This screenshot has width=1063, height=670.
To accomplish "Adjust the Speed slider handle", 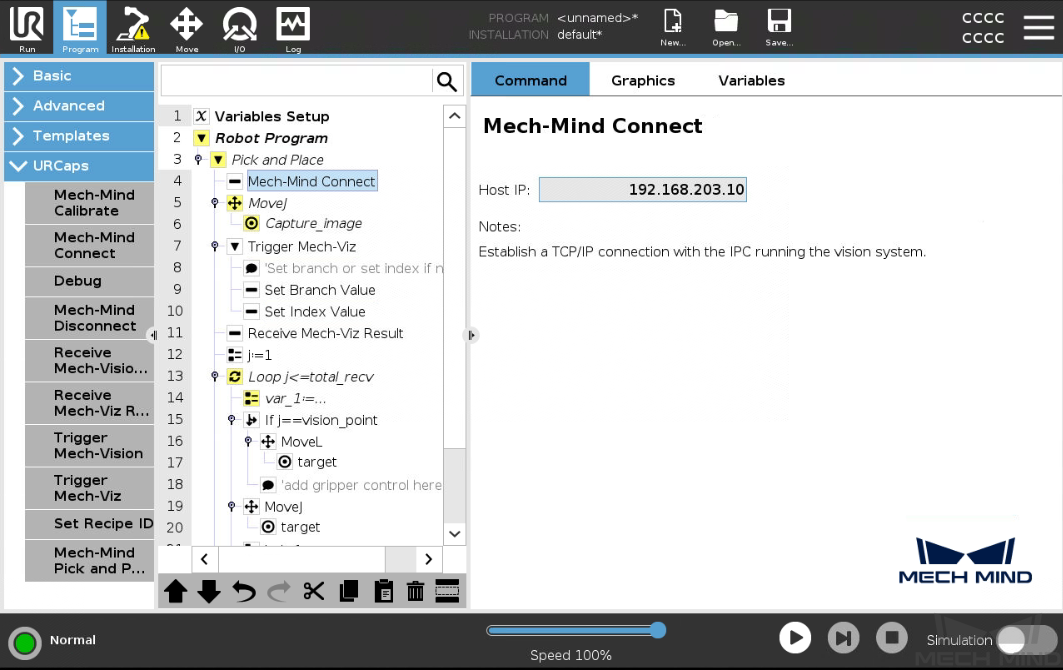I will point(658,631).
